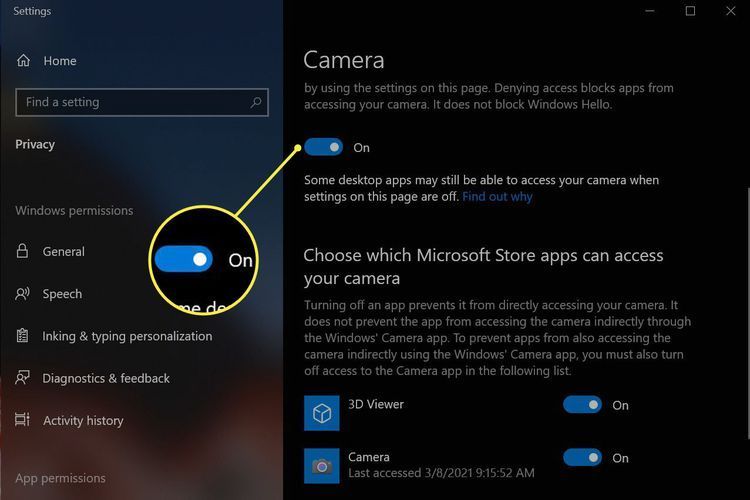750x500 pixels.
Task: Click the Speech icon in the sidebar
Action: [23, 294]
